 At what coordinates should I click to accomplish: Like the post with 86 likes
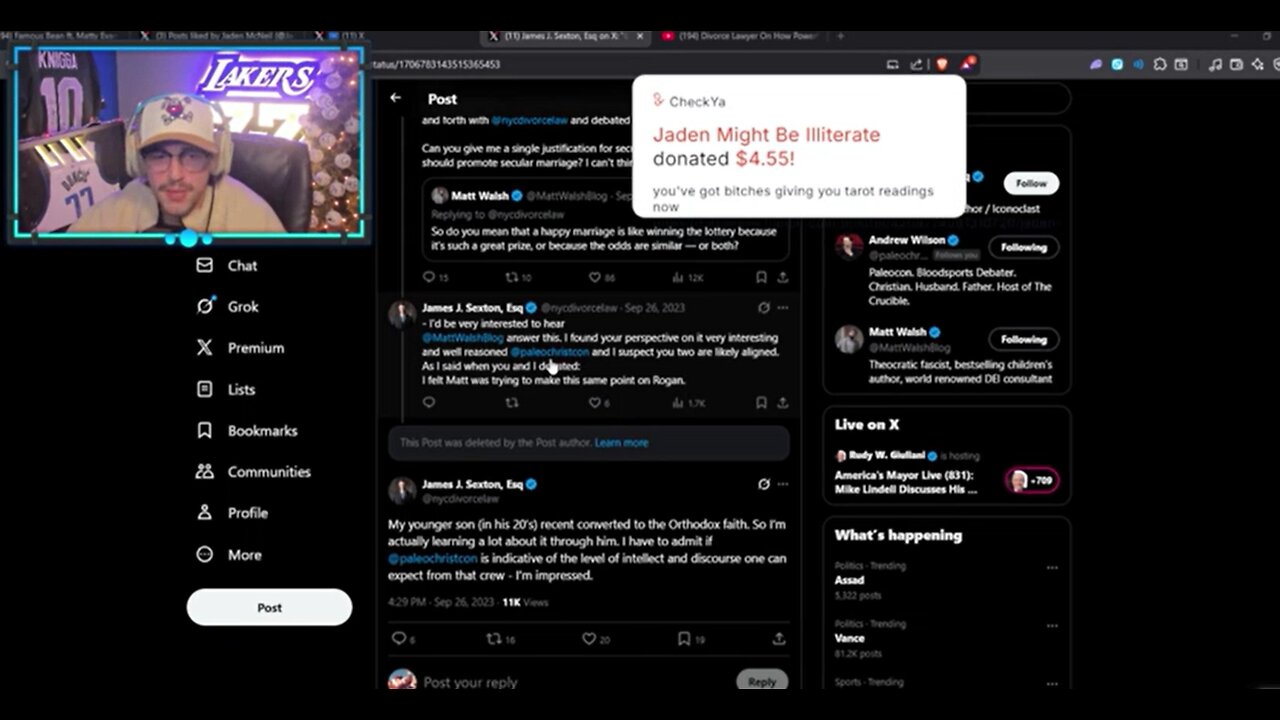point(594,277)
